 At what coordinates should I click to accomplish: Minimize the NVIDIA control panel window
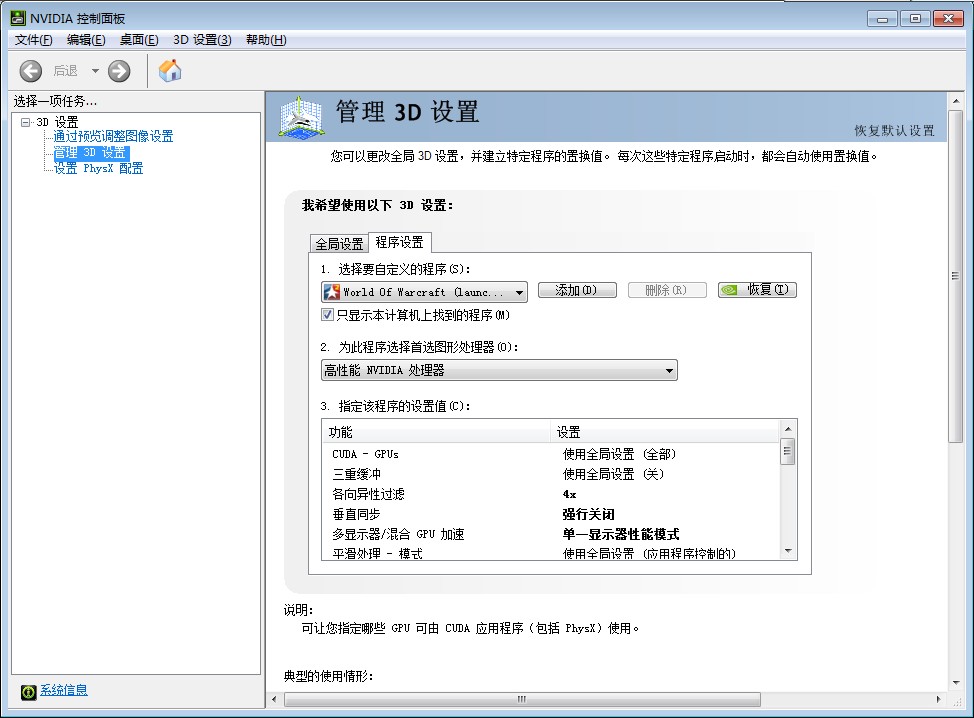[x=882, y=19]
